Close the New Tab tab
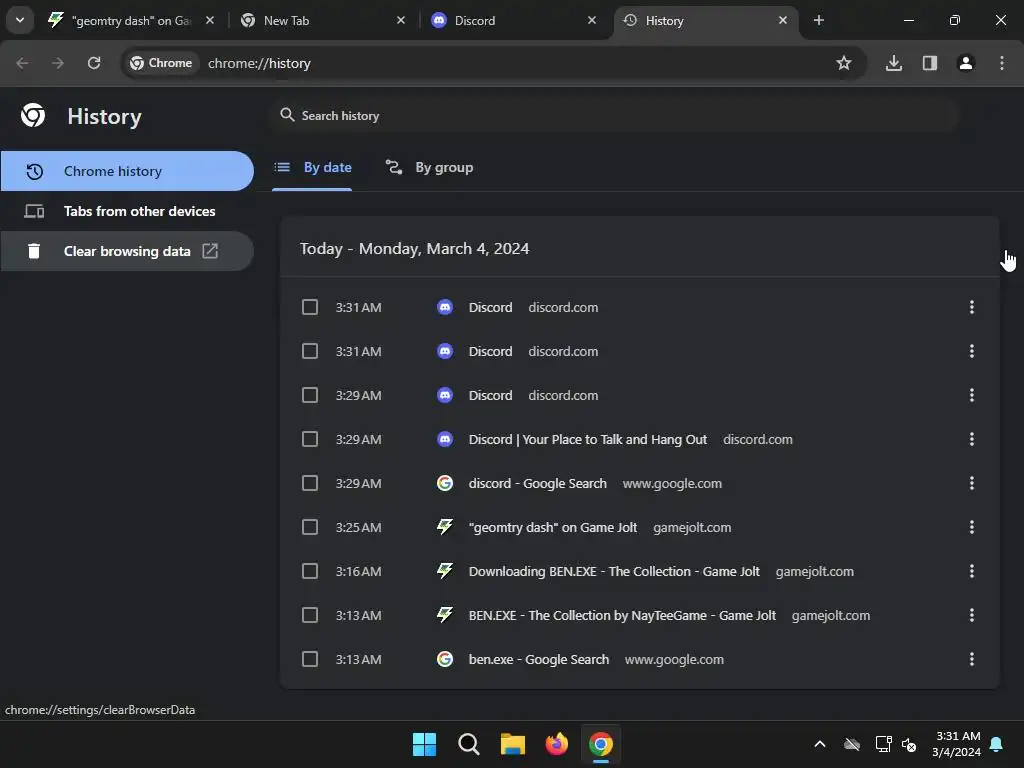The image size is (1024, 768). 401,20
